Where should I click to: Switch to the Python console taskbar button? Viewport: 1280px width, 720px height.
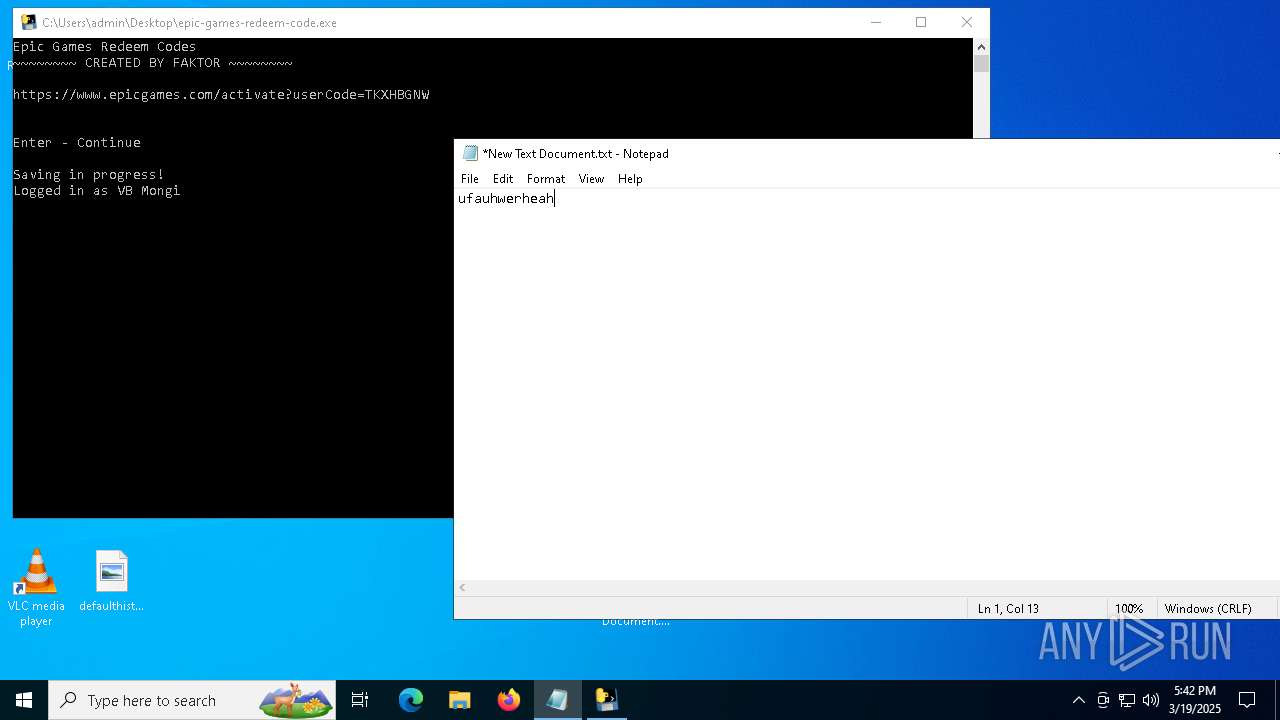coord(607,700)
